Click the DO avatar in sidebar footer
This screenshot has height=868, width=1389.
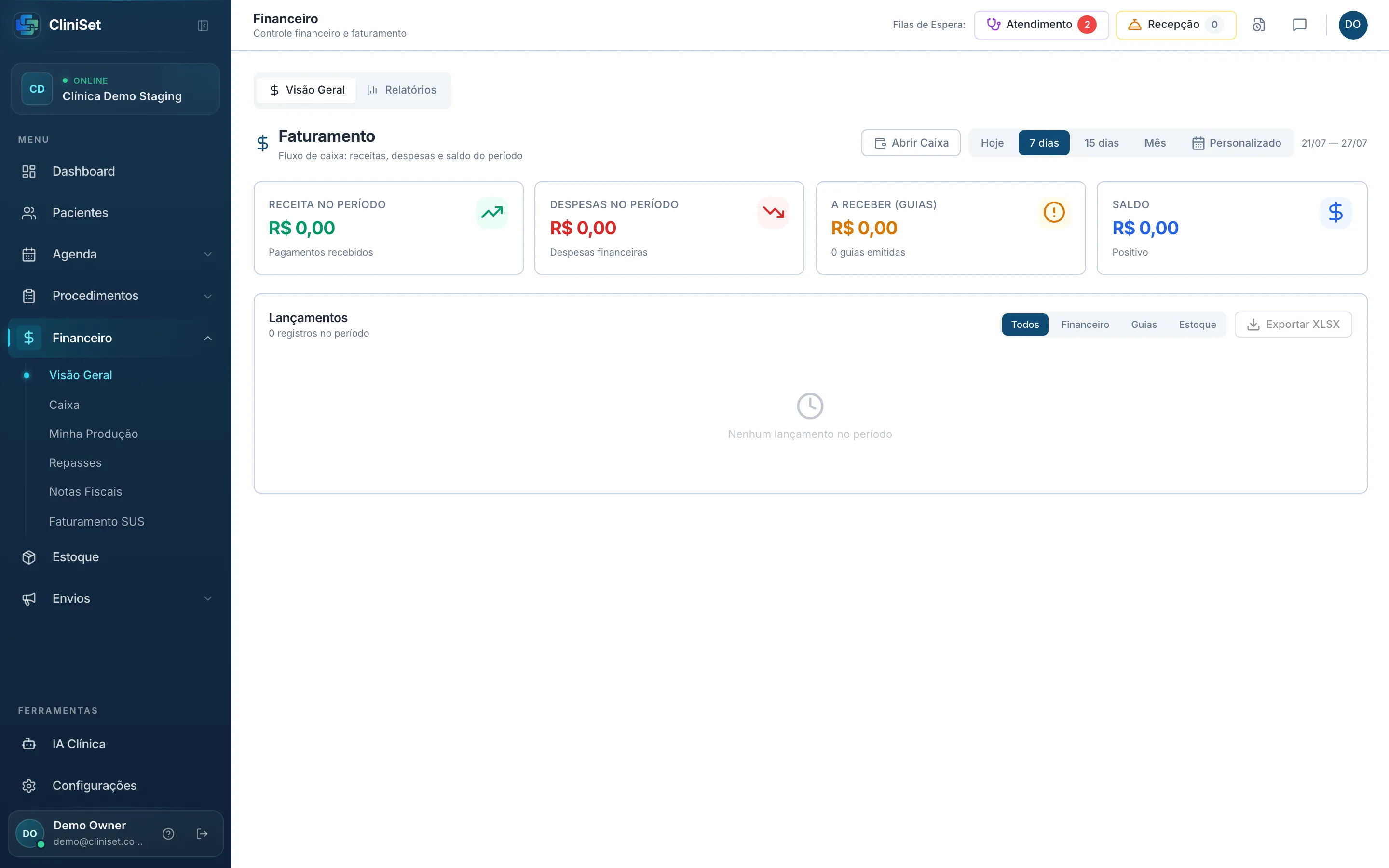point(30,834)
